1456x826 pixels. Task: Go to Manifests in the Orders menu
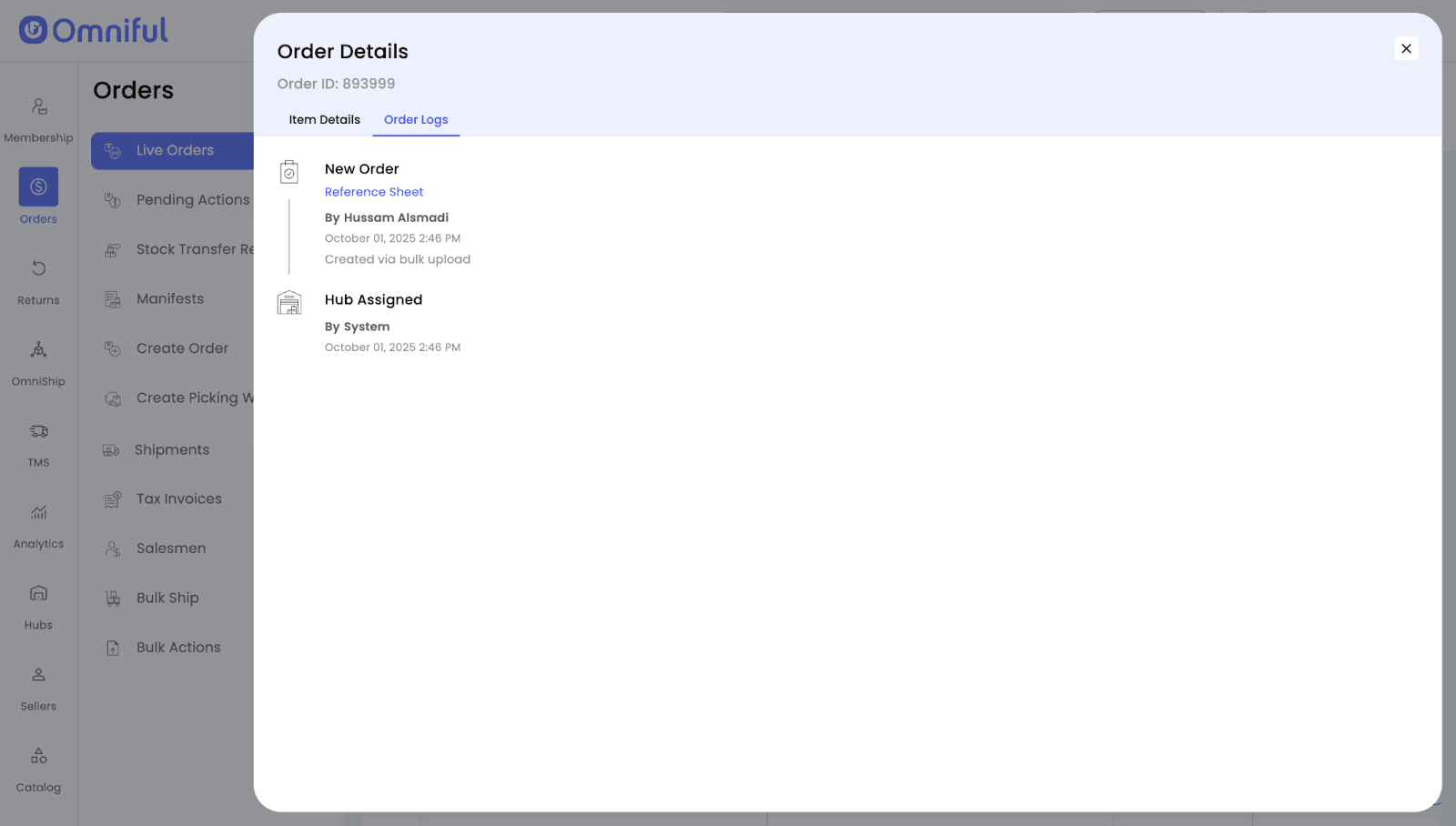point(170,299)
